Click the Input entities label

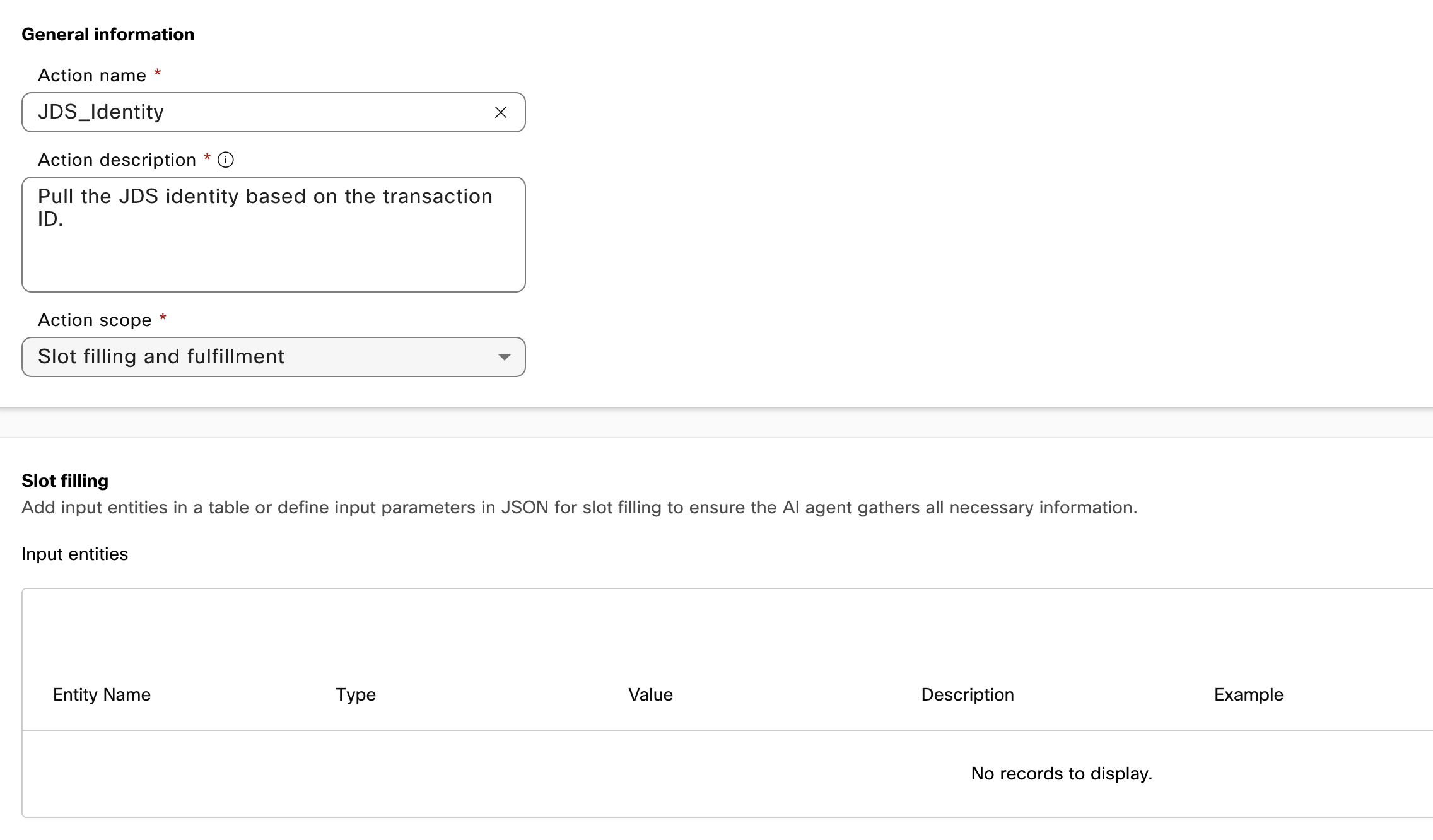[74, 554]
